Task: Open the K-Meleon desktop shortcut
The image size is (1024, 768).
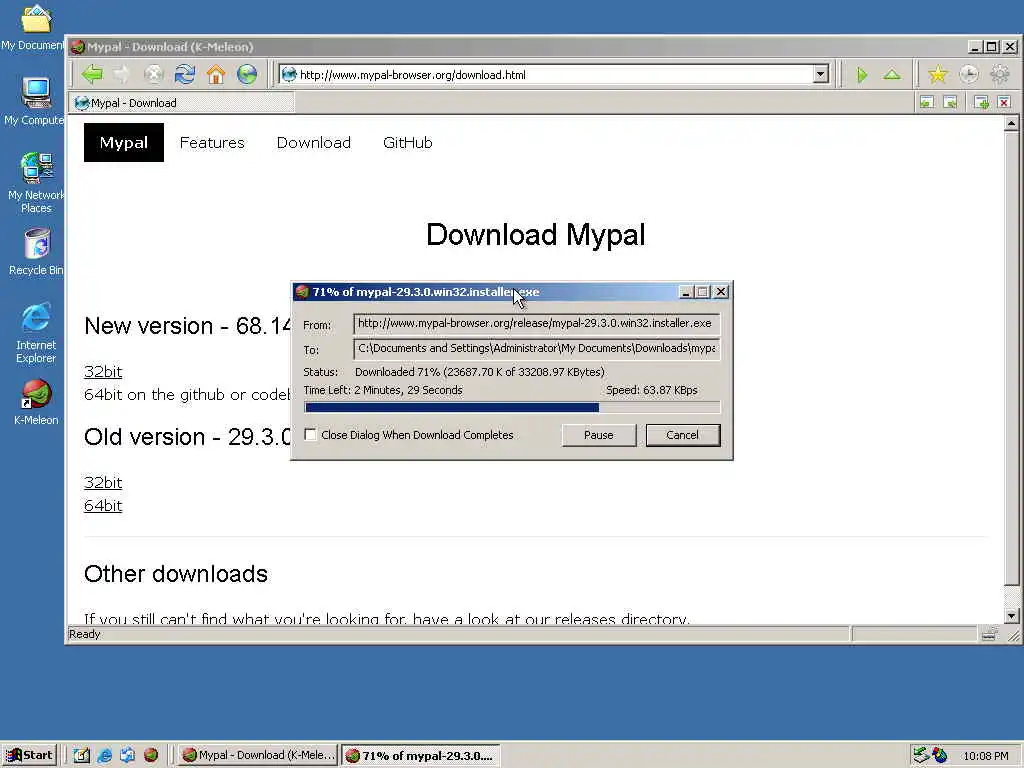Action: [x=36, y=402]
